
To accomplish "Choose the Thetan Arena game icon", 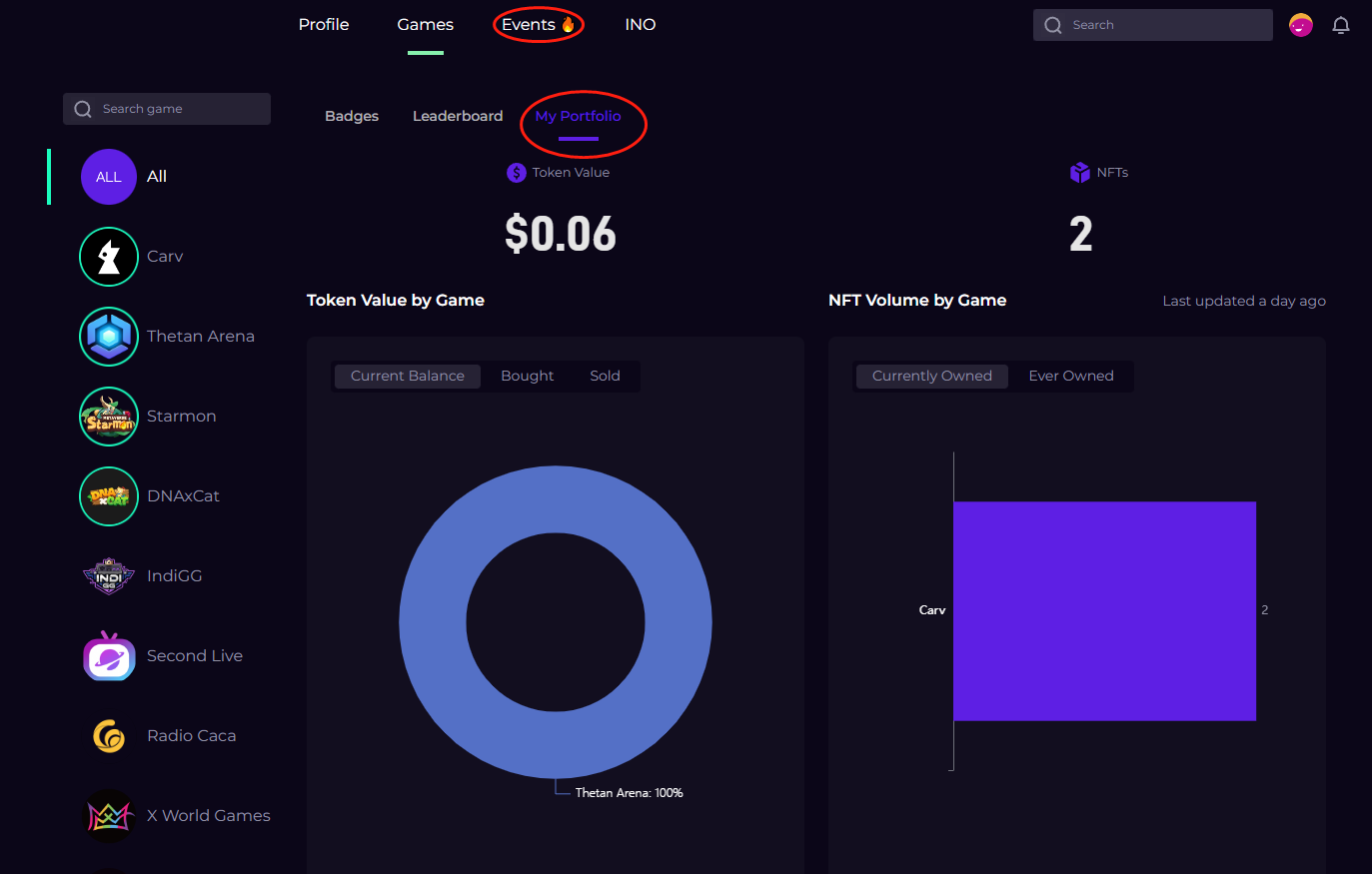I will (x=109, y=337).
